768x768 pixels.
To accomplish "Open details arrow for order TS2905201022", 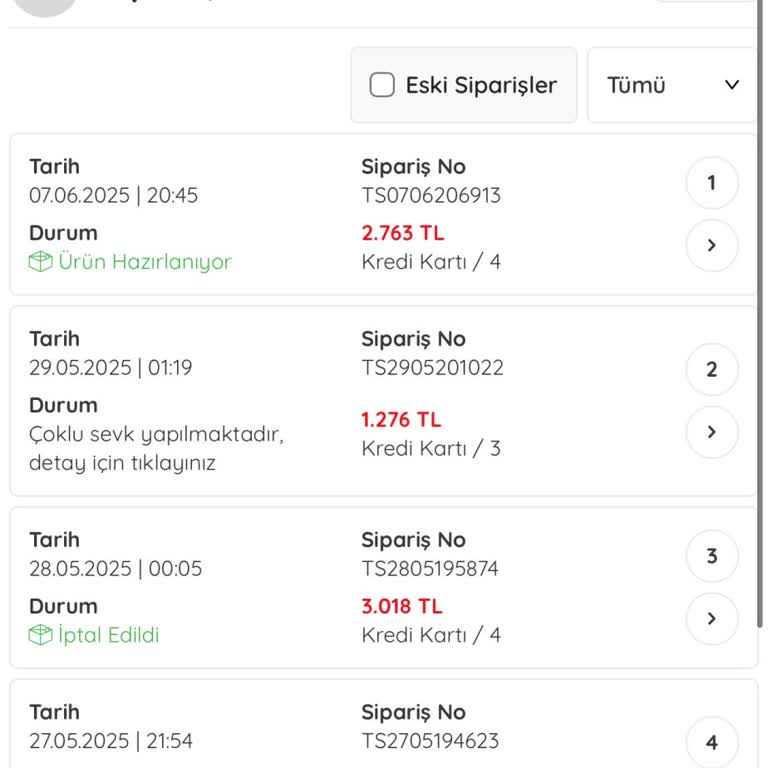I will (x=712, y=432).
